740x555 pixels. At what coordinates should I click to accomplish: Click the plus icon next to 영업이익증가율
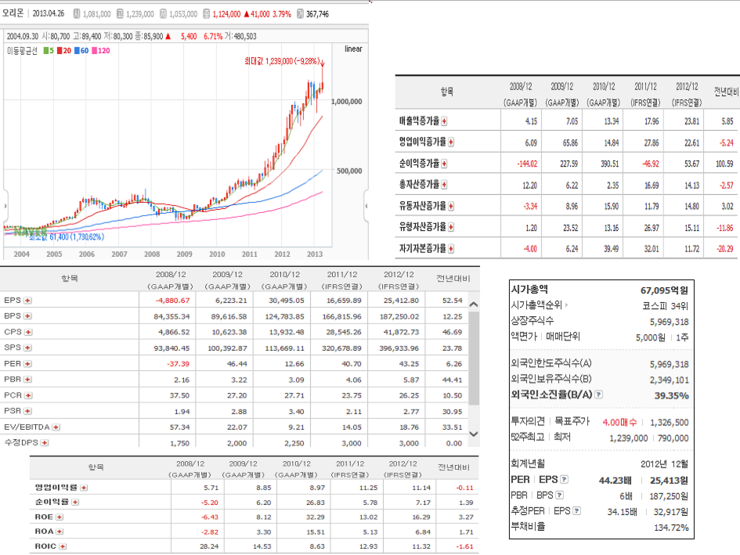tap(451, 143)
